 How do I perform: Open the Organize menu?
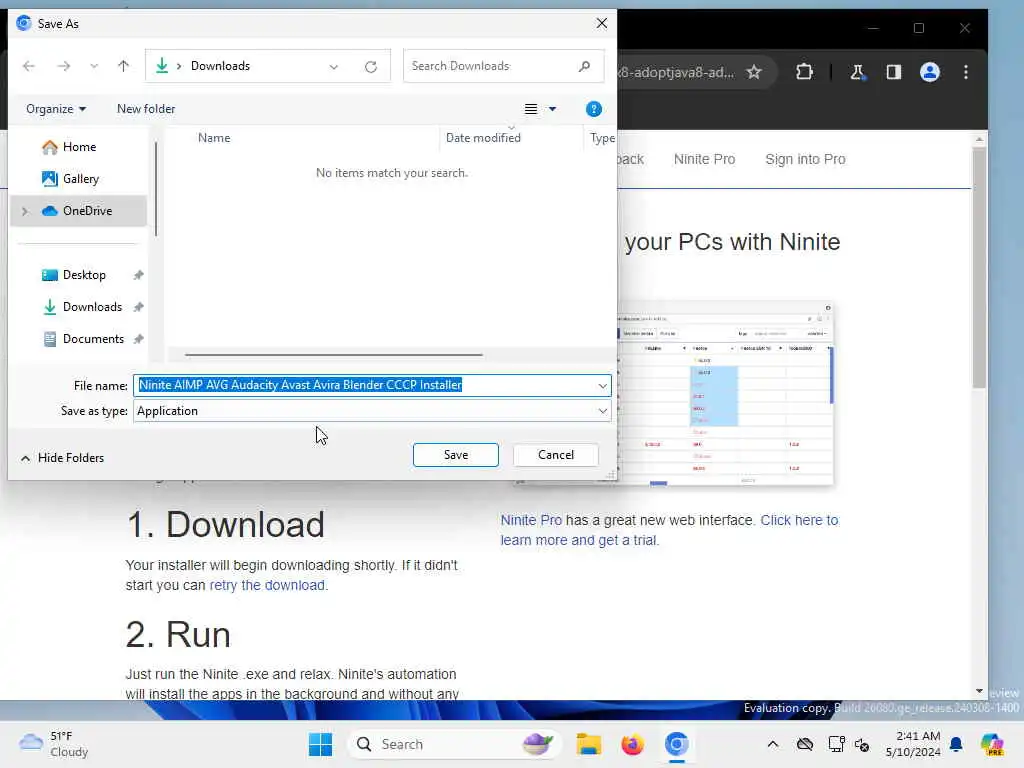click(x=56, y=109)
